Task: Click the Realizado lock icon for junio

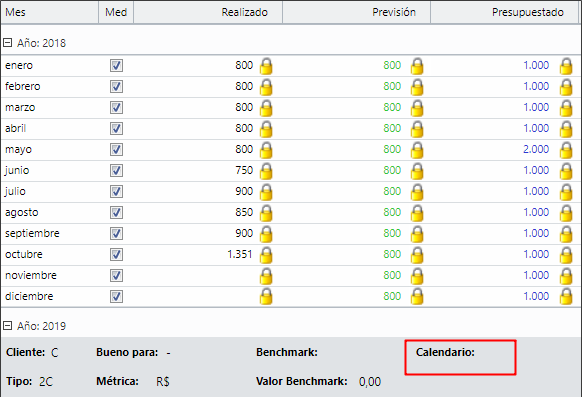Action: (266, 171)
